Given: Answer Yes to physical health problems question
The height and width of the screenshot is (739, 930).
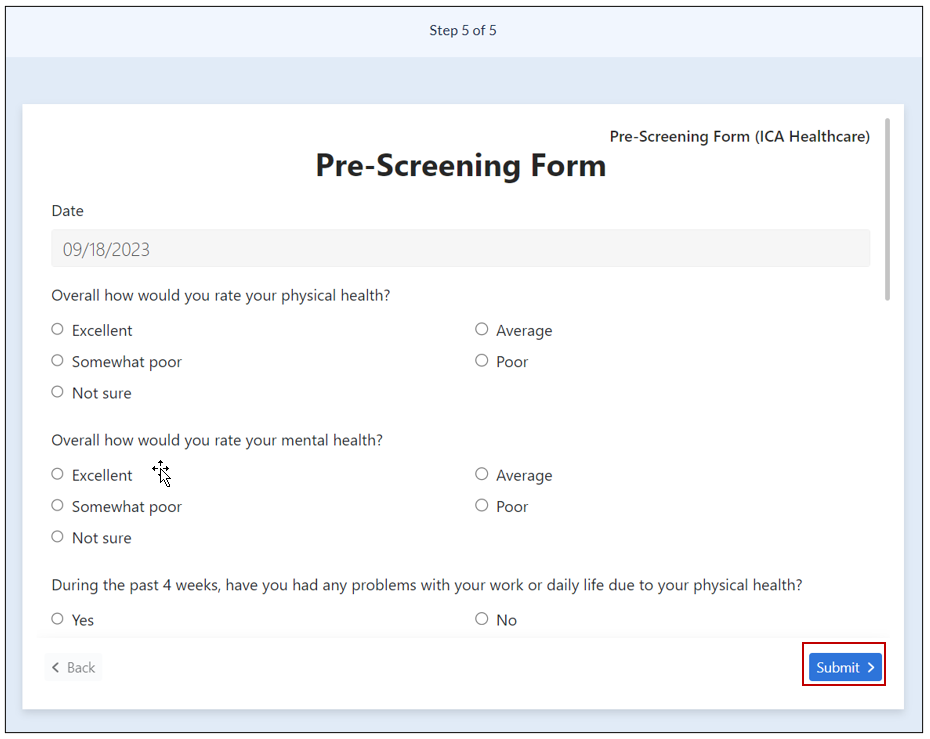Looking at the screenshot, I should [58, 619].
